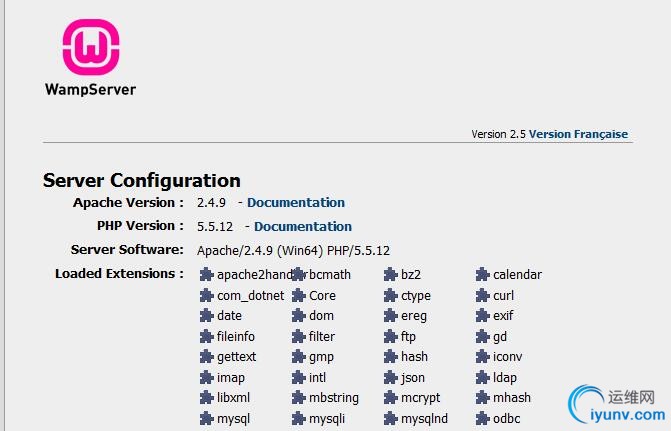Click the puzzle icon beside mcrypt
671x431 pixels.
coord(391,398)
